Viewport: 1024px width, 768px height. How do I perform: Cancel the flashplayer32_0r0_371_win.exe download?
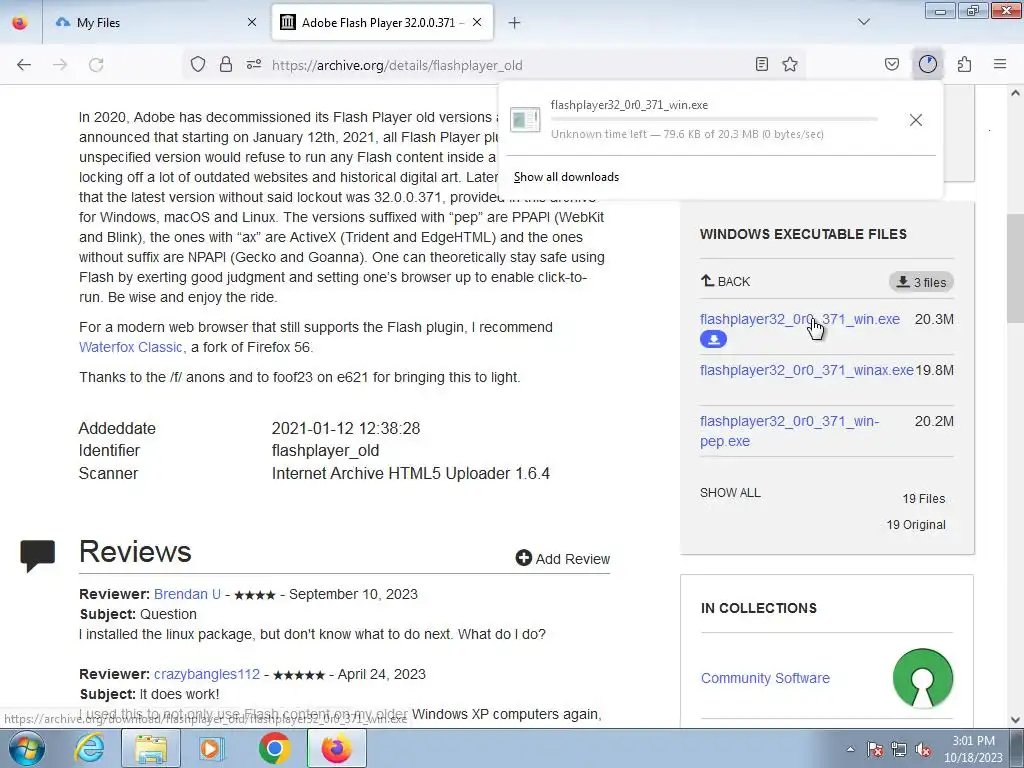coord(916,120)
